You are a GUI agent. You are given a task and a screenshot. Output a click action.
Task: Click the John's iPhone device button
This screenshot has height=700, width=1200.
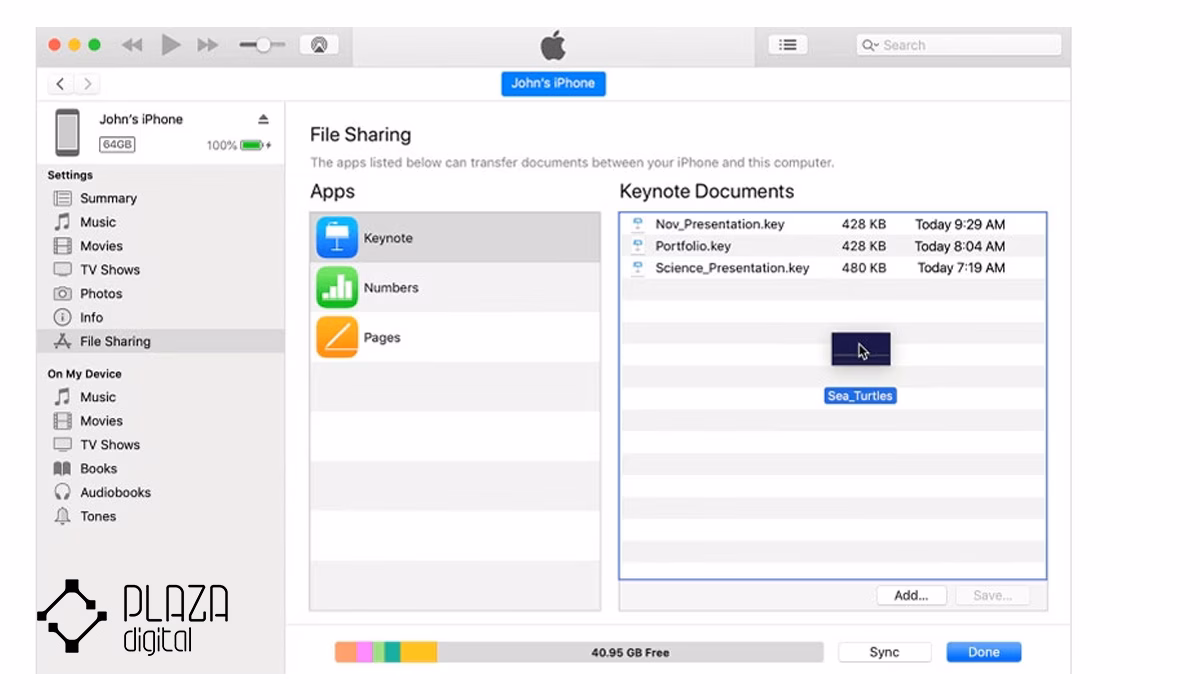click(x=553, y=84)
